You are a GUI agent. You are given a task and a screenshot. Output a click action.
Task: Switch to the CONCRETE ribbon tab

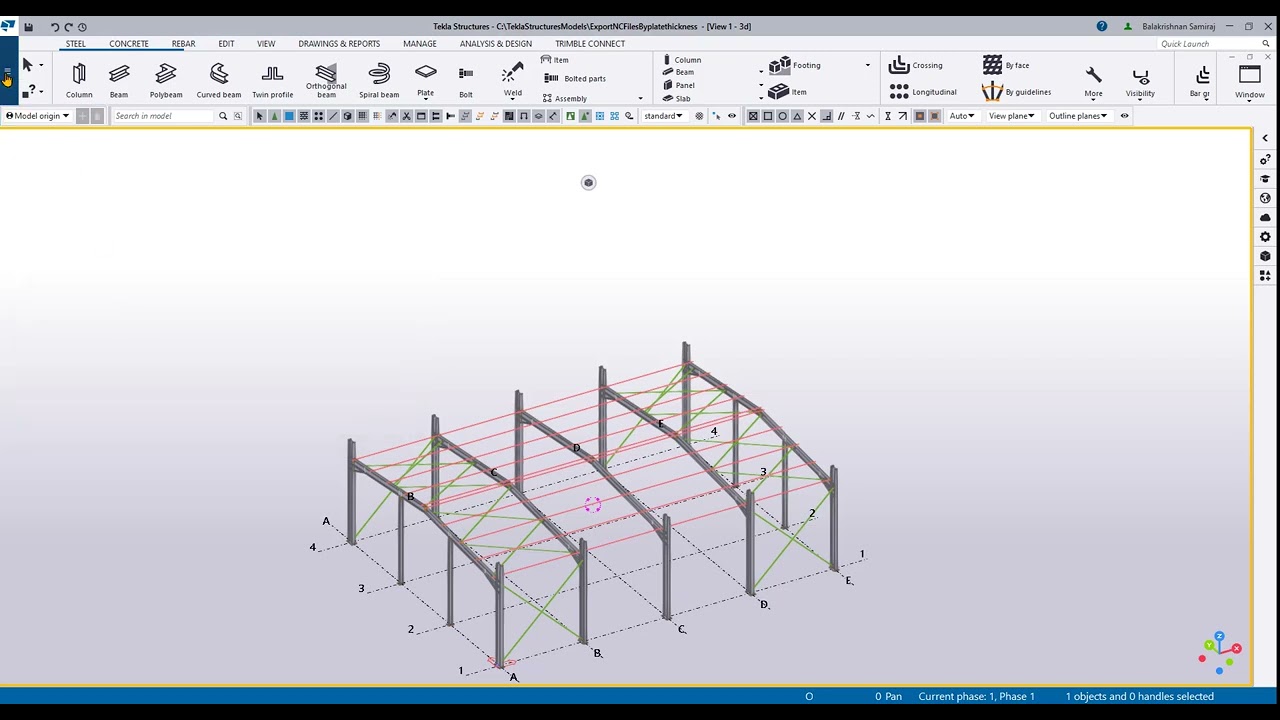pyautogui.click(x=129, y=44)
